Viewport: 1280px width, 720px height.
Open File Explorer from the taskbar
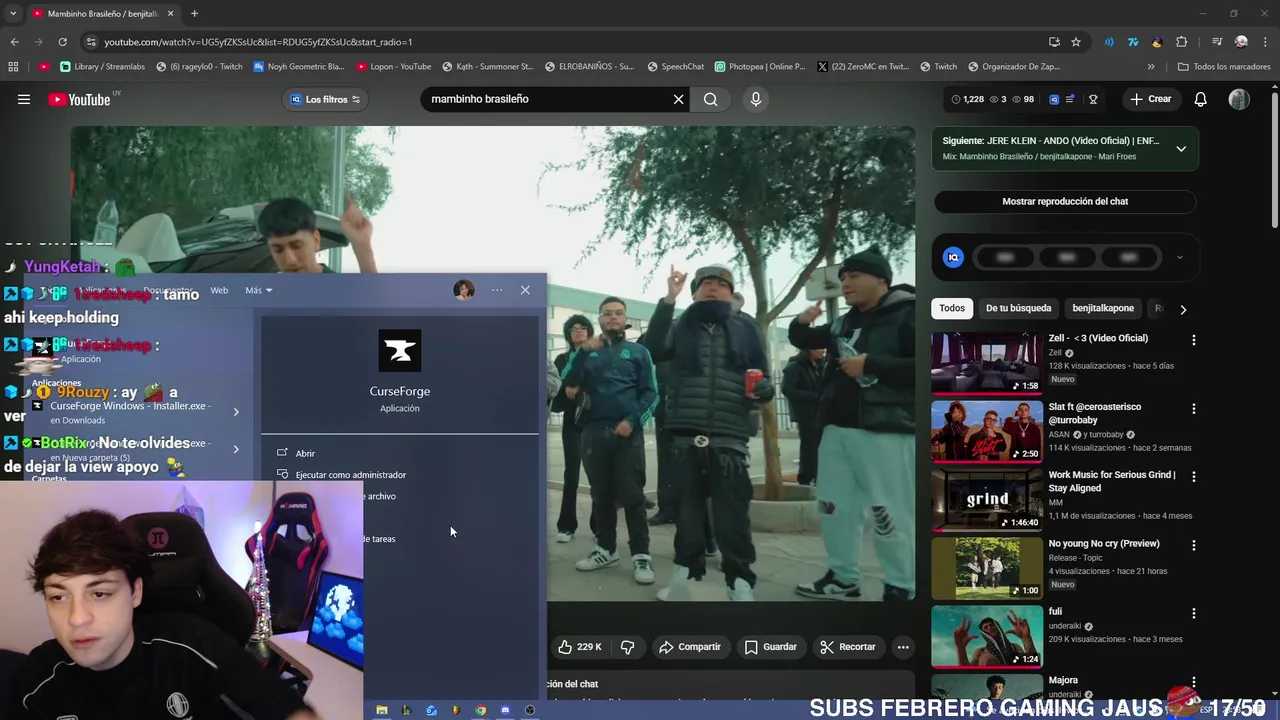(x=381, y=710)
